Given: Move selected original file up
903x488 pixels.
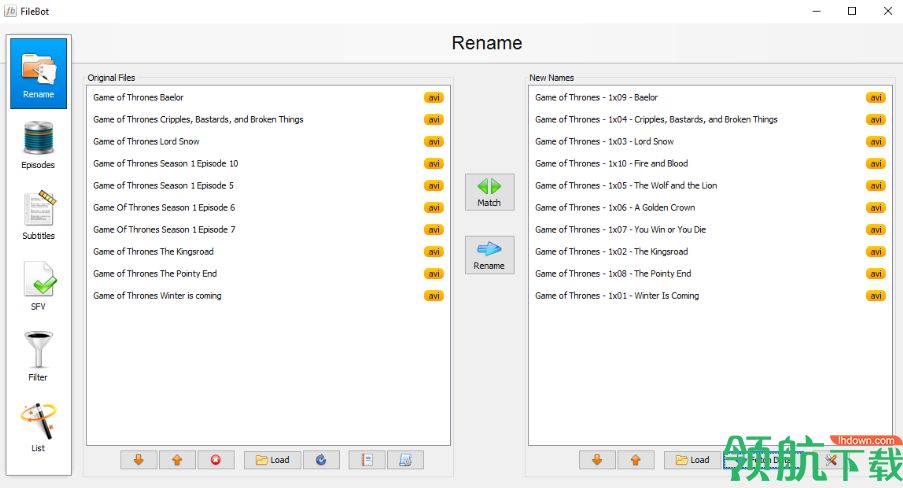Looking at the screenshot, I should point(177,460).
